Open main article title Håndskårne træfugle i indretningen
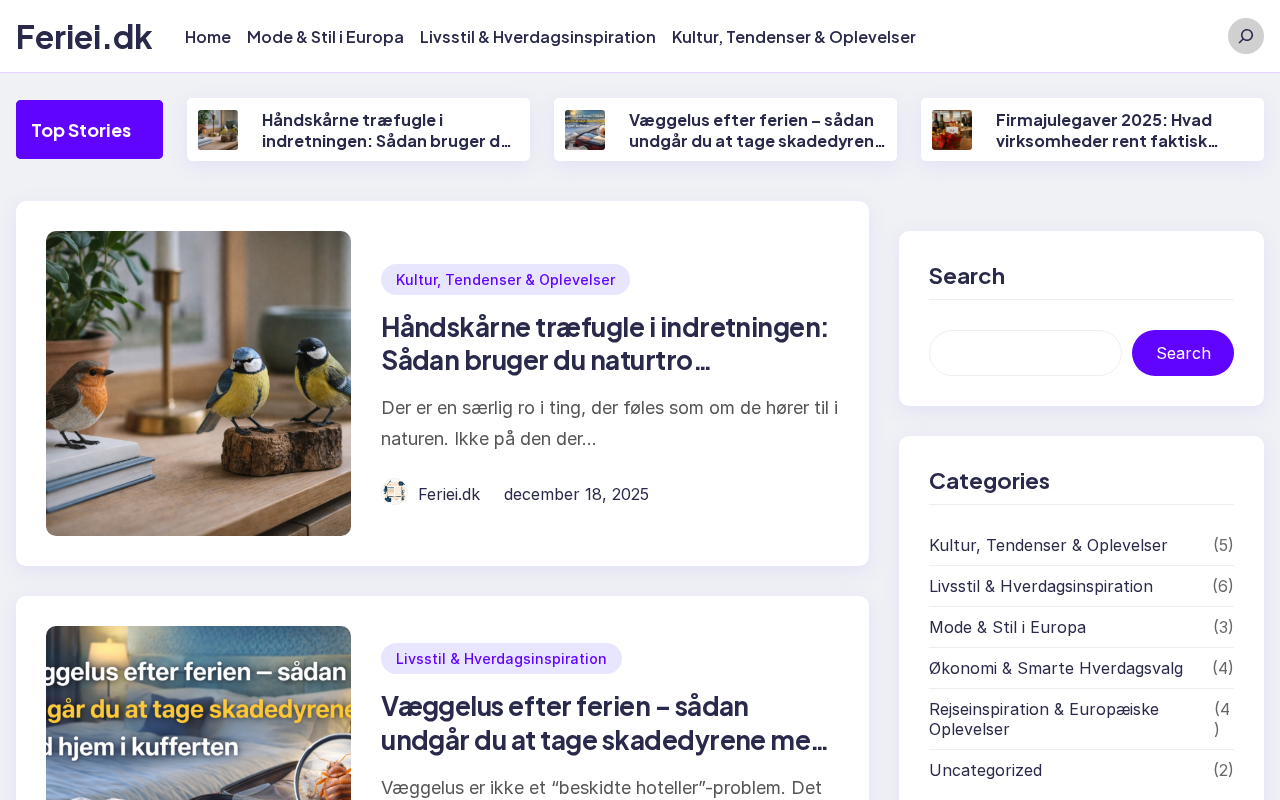 click(x=604, y=343)
